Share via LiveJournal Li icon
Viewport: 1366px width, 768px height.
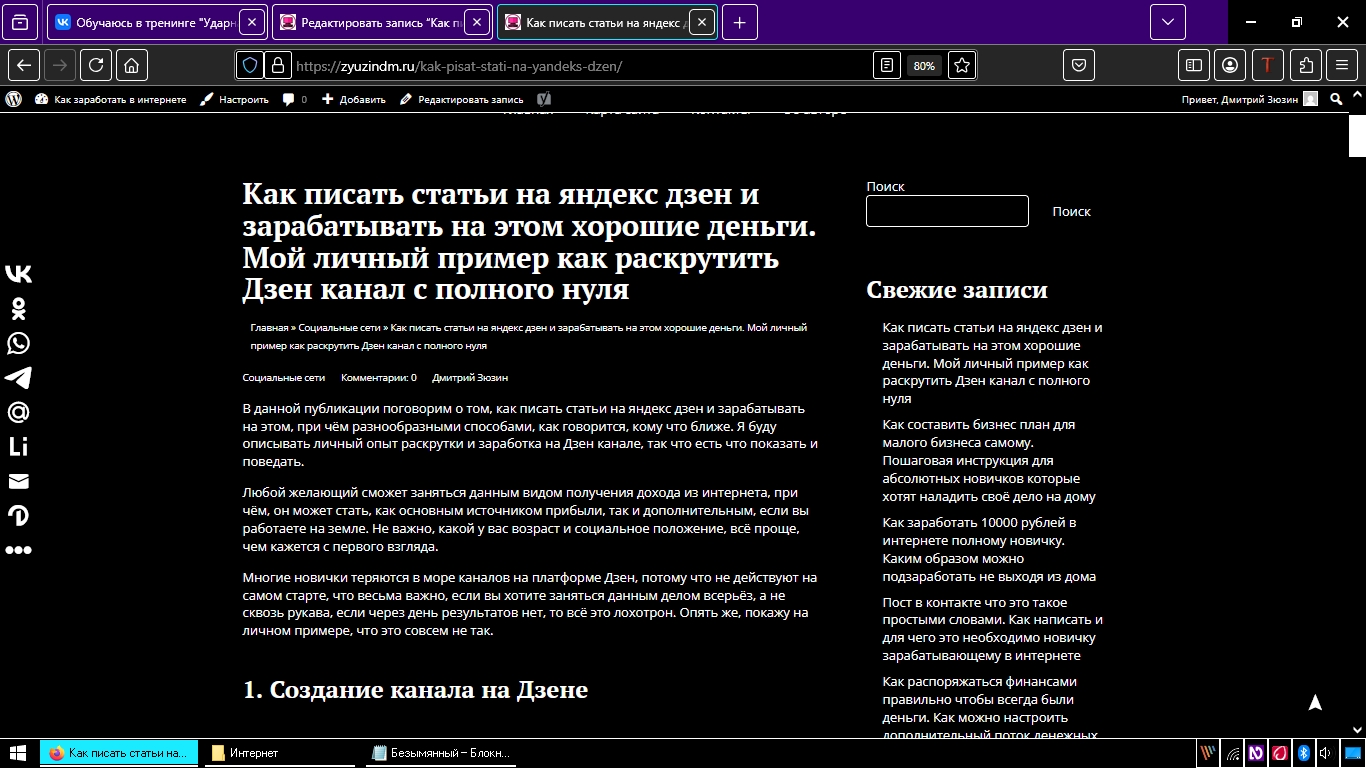click(x=18, y=447)
